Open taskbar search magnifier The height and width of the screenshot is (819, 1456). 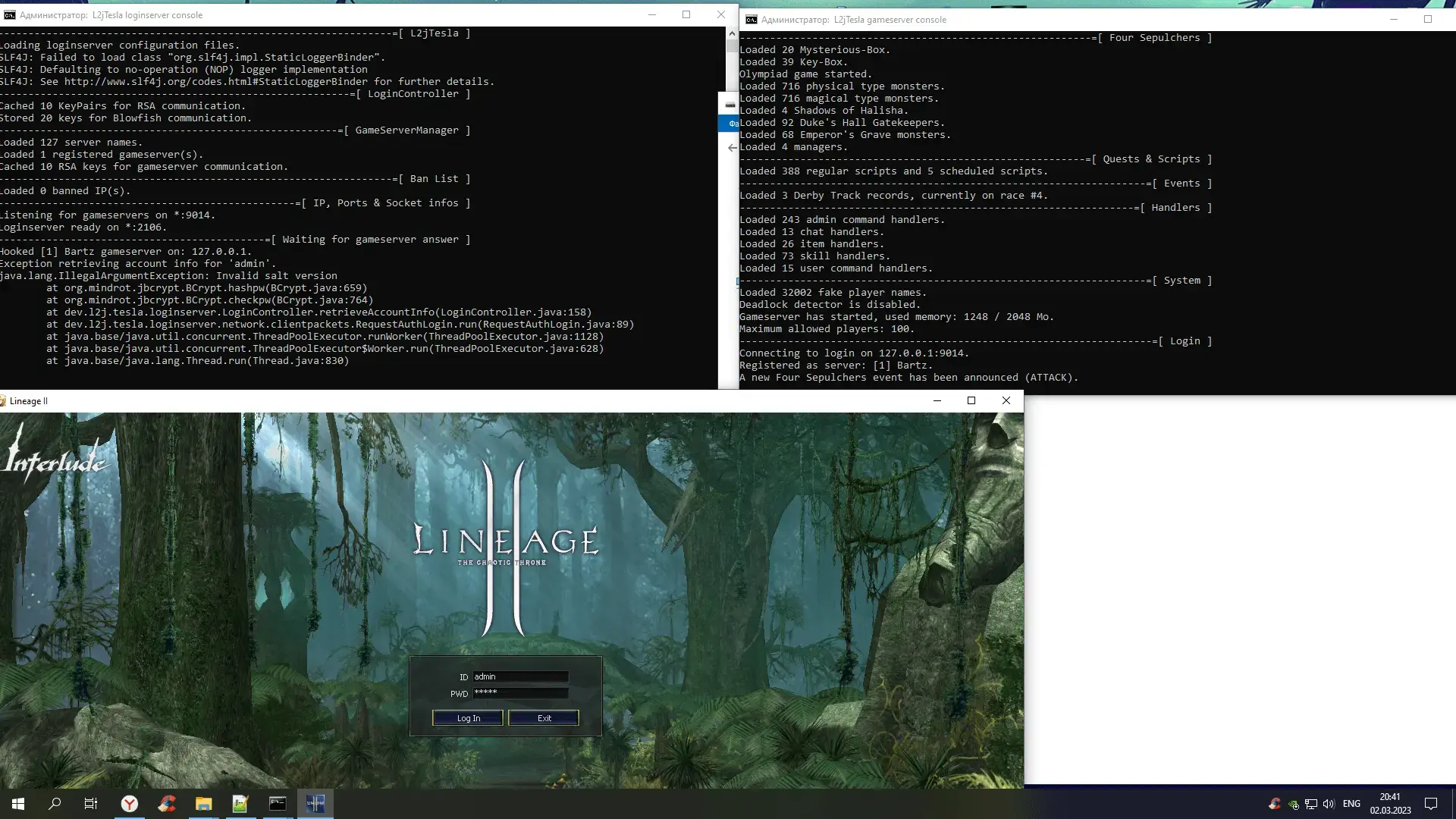[x=55, y=804]
